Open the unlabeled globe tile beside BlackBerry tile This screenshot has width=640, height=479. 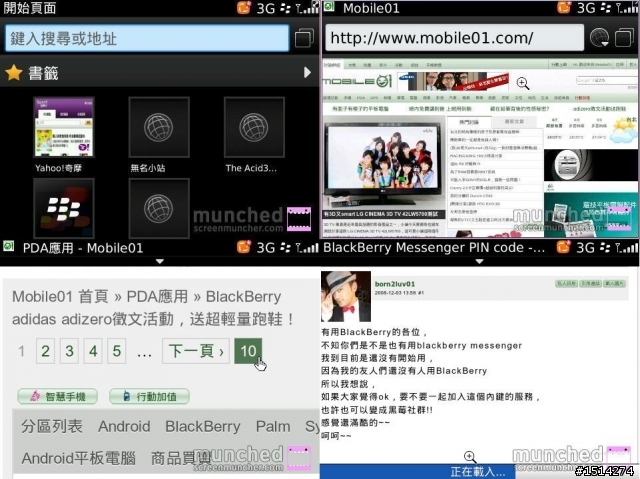click(x=159, y=208)
